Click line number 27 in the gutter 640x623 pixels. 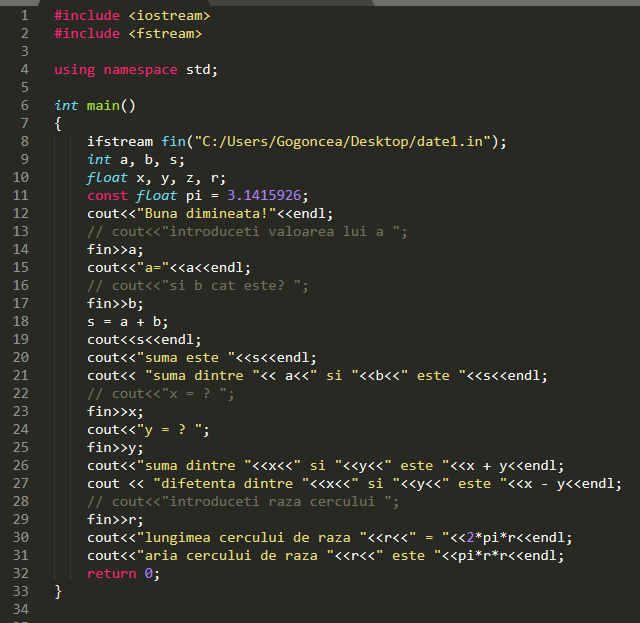coord(20,483)
